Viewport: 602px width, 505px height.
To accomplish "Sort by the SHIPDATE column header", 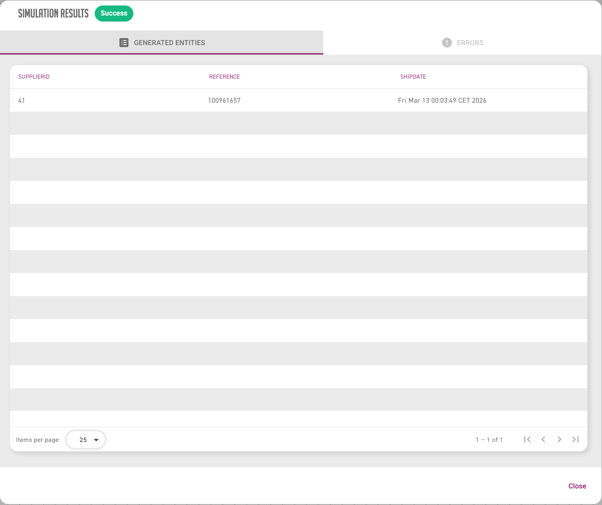I will (413, 77).
